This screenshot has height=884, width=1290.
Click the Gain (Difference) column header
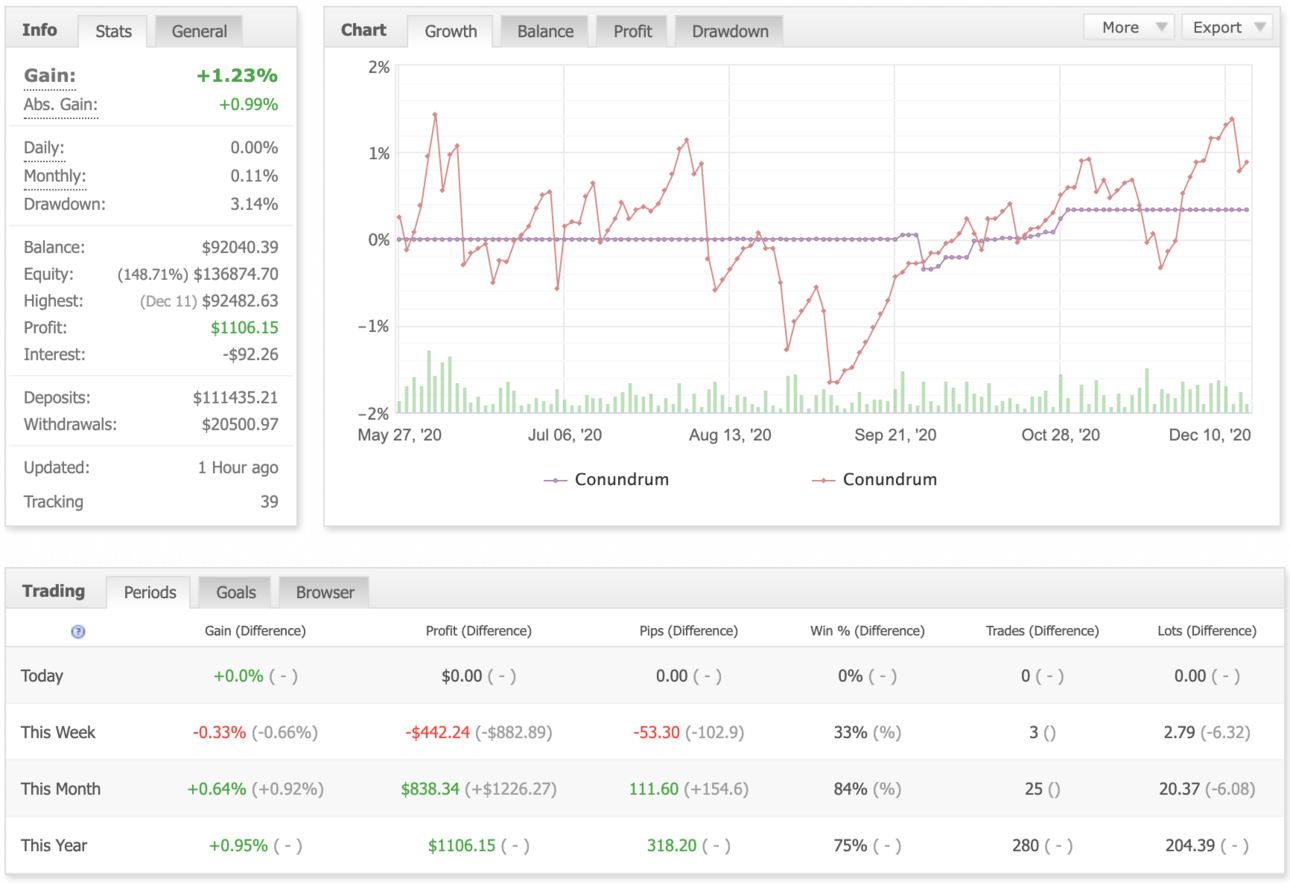[255, 631]
